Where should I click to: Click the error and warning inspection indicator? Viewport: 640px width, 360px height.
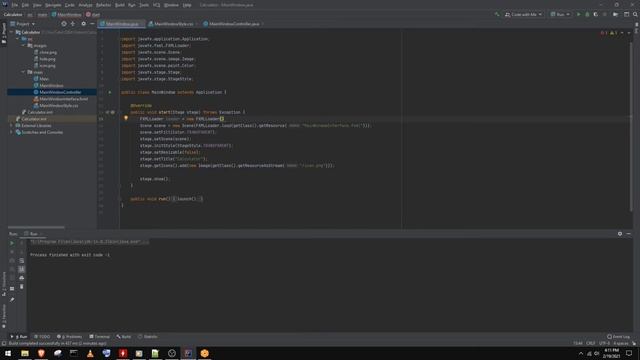pyautogui.click(x=610, y=33)
